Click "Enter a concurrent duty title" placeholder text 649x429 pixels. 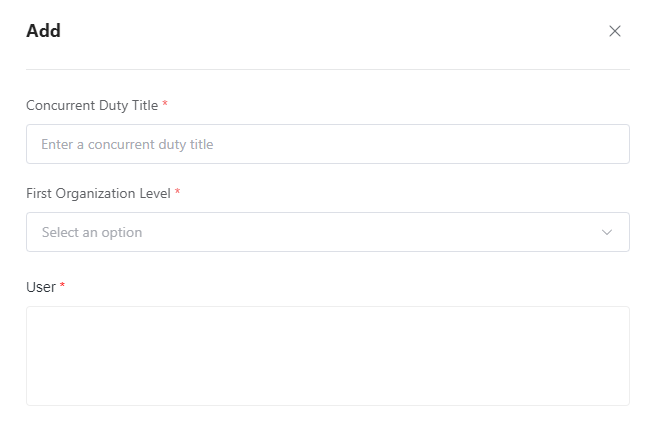pyautogui.click(x=127, y=144)
